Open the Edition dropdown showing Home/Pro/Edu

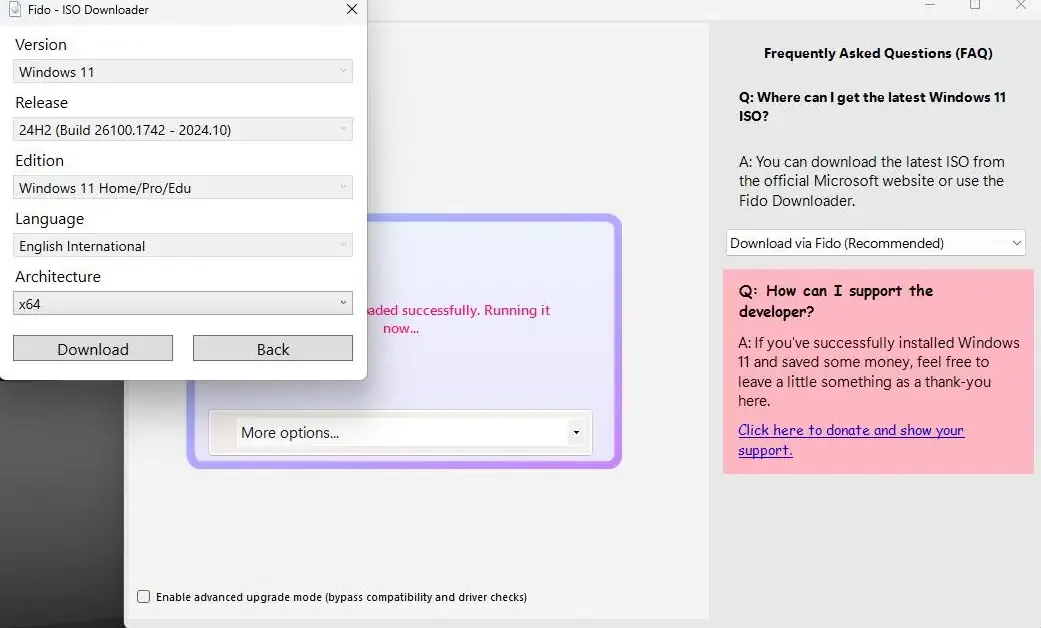pyautogui.click(x=183, y=187)
